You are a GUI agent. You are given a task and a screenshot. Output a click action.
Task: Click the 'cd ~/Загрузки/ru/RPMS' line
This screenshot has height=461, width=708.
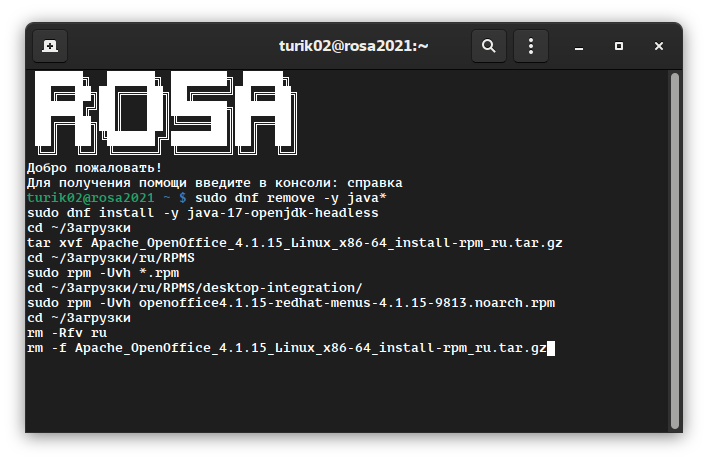111,258
